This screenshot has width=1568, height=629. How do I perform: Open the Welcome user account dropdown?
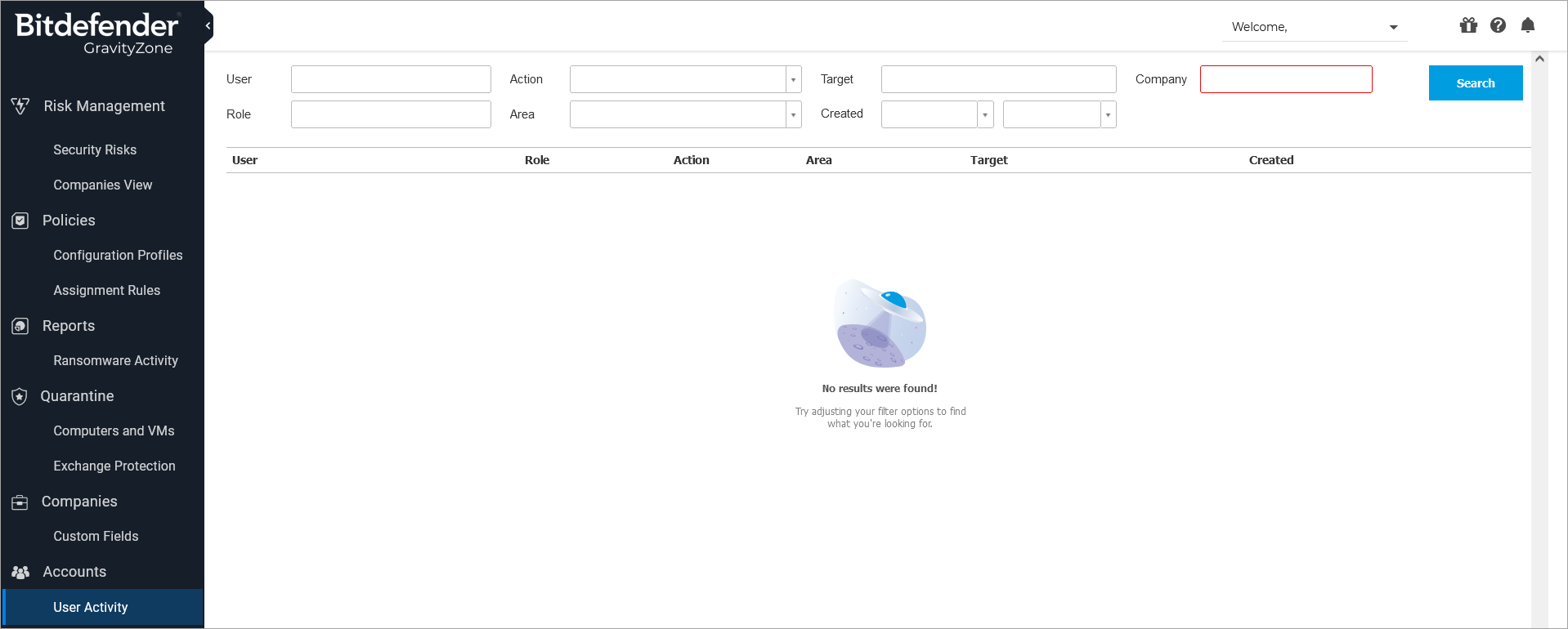tap(1393, 27)
